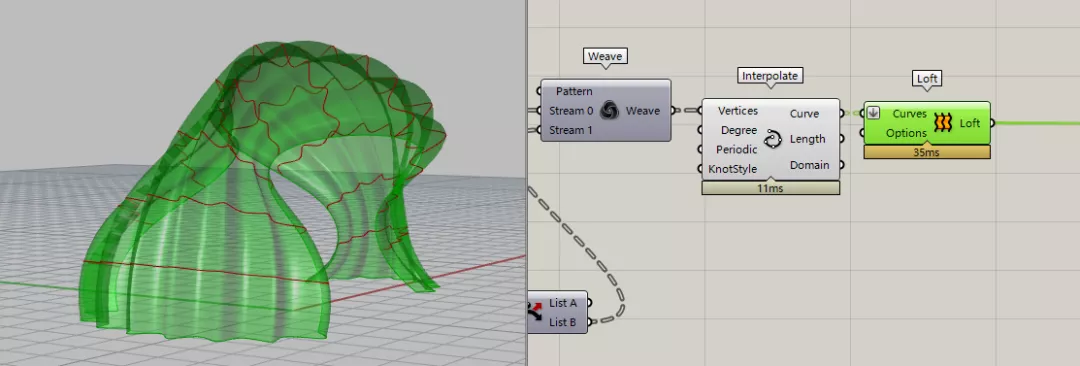The width and height of the screenshot is (1080, 366).
Task: Click the List B output
Action: point(563,322)
